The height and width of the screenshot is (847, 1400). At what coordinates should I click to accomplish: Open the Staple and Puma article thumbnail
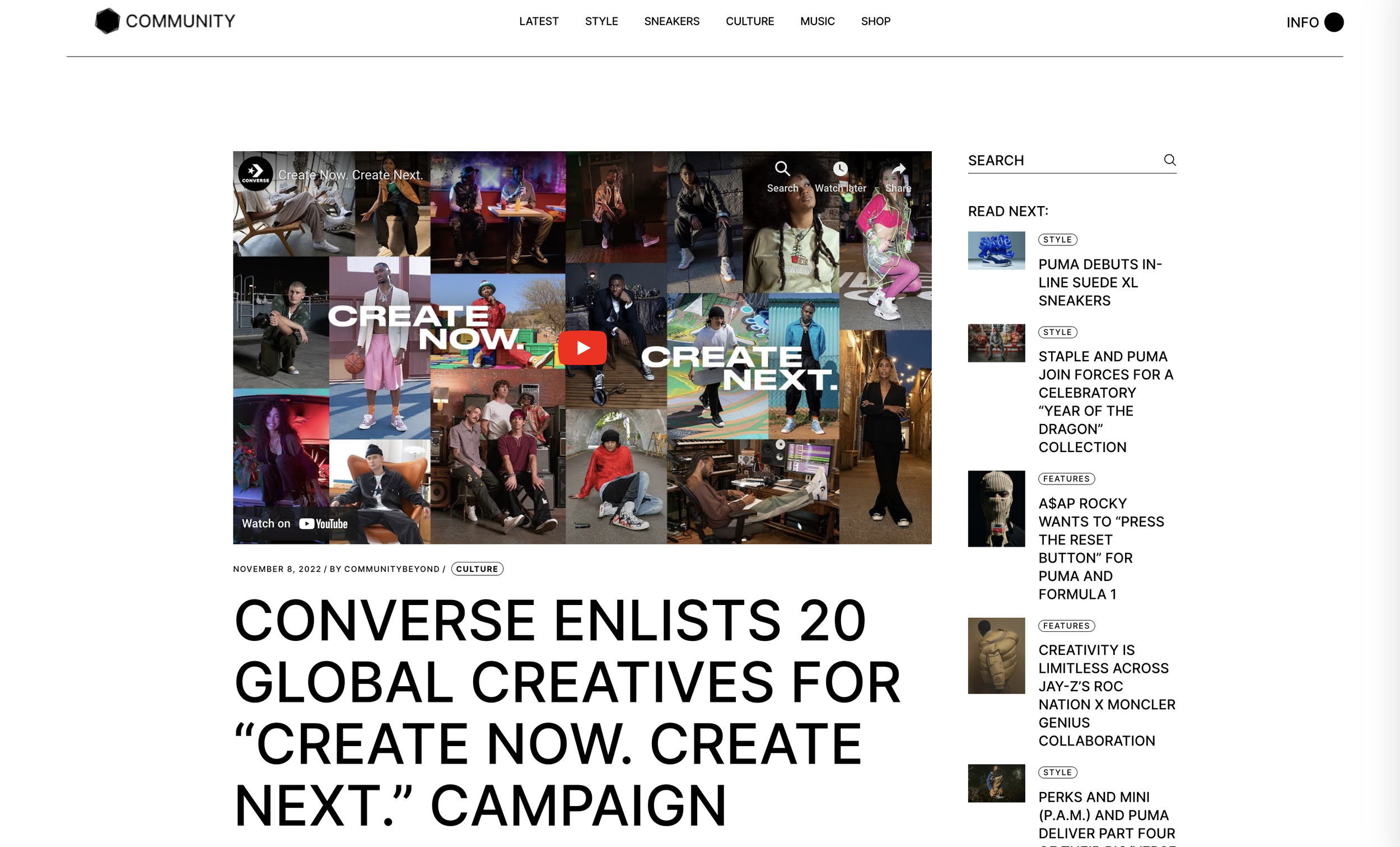coord(996,343)
